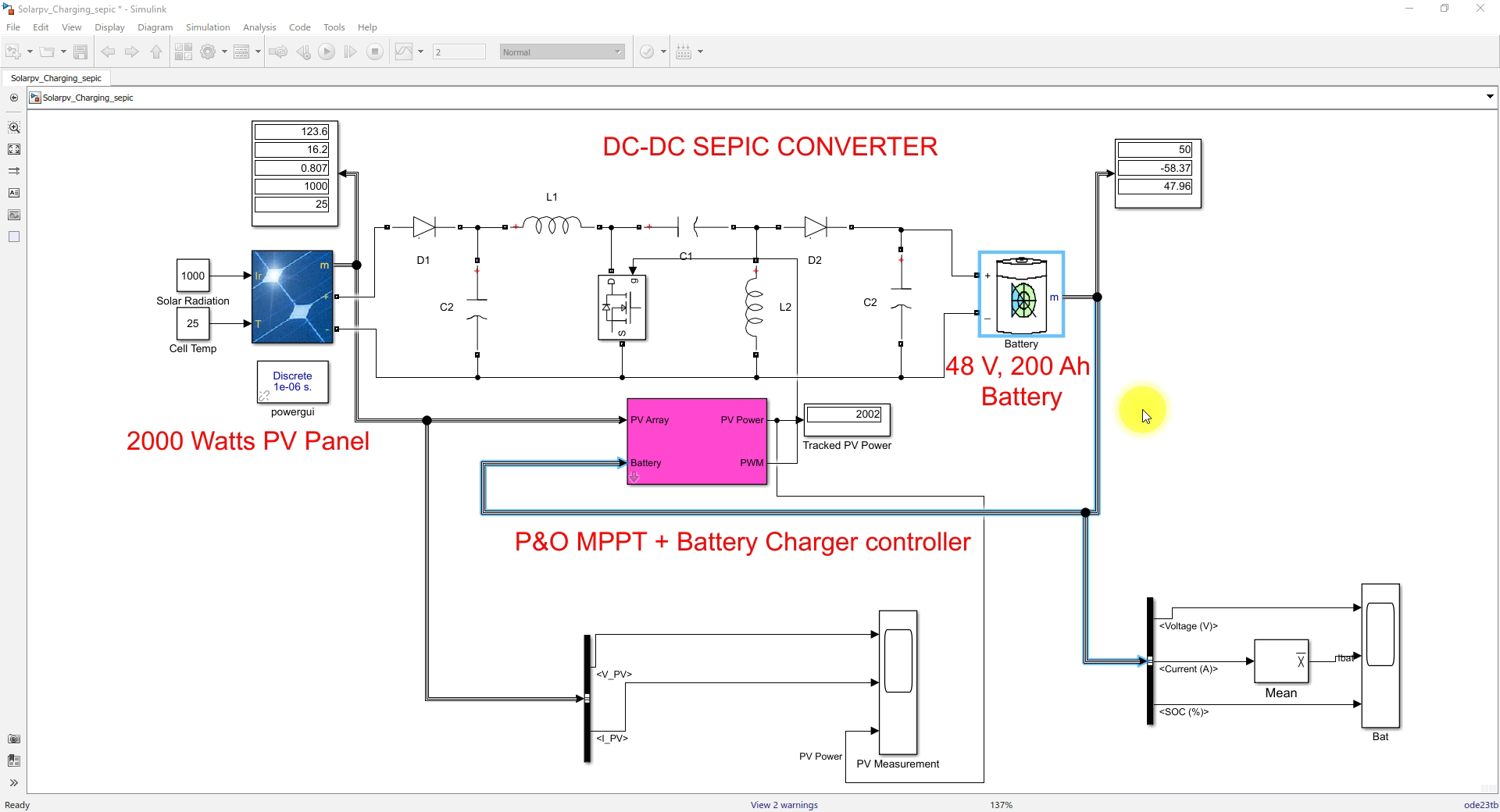
Task: Save the model with the floppy icon
Action: coord(80,52)
